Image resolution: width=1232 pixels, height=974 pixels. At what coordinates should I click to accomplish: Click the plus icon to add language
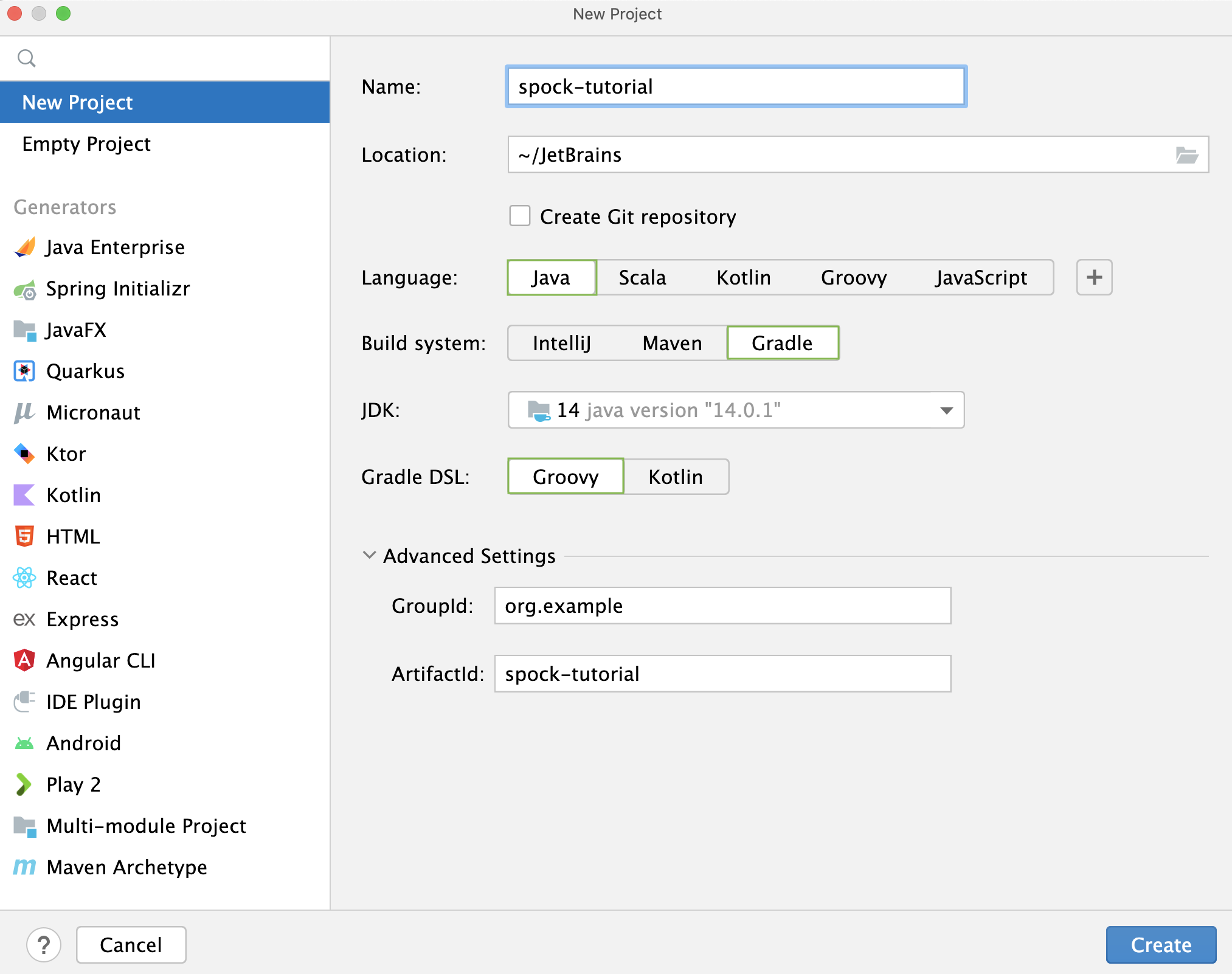click(1094, 278)
